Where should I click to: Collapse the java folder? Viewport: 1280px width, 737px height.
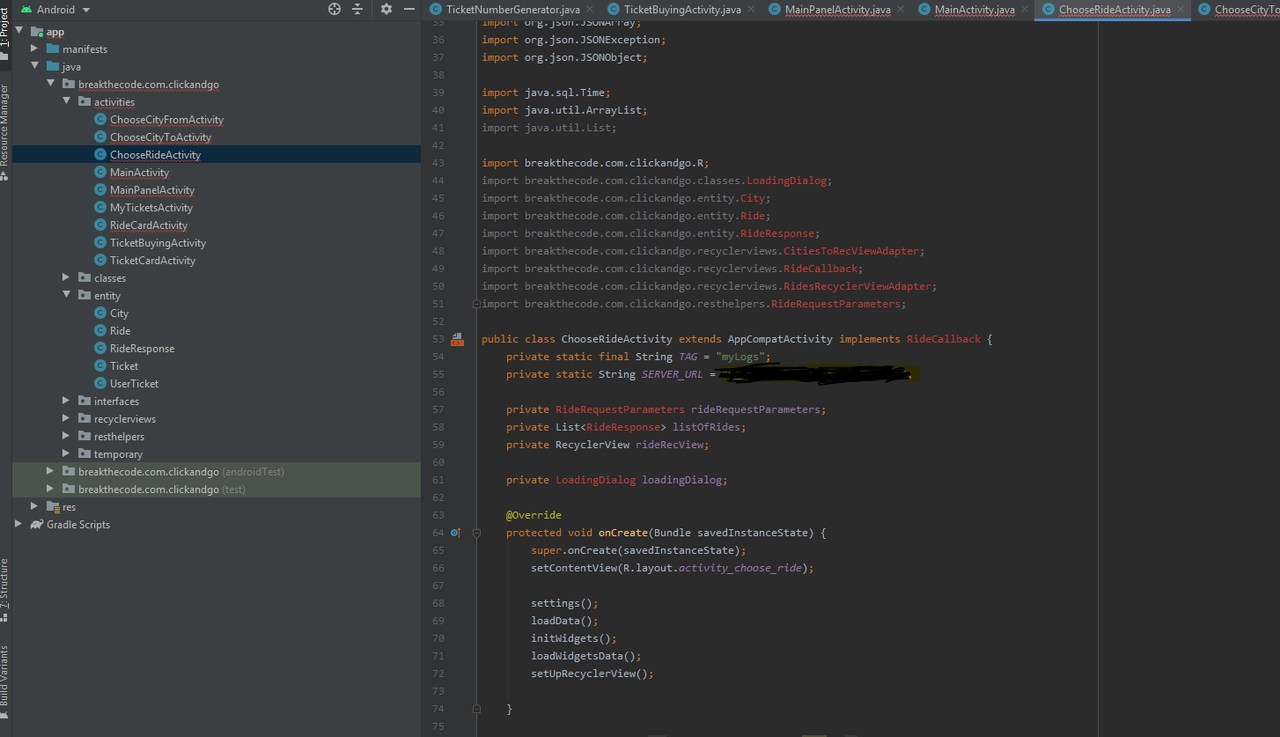point(35,67)
